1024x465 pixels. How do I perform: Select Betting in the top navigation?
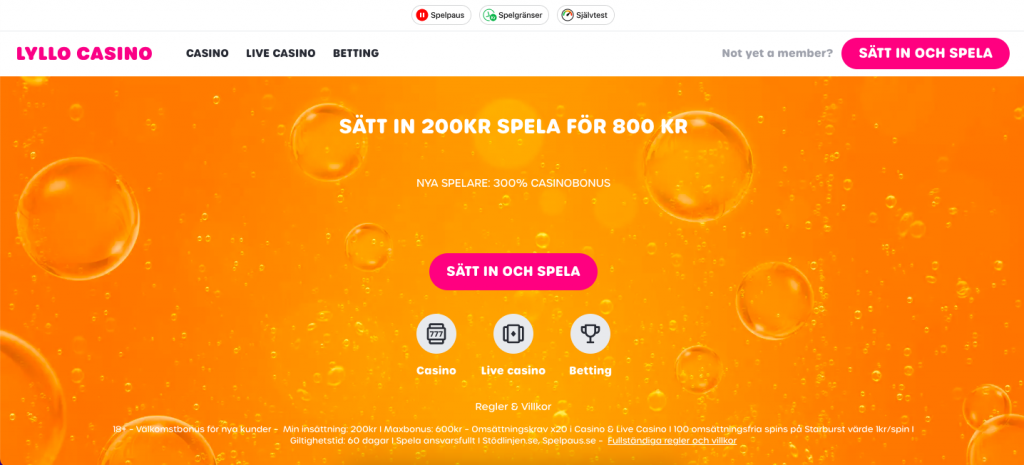[356, 53]
